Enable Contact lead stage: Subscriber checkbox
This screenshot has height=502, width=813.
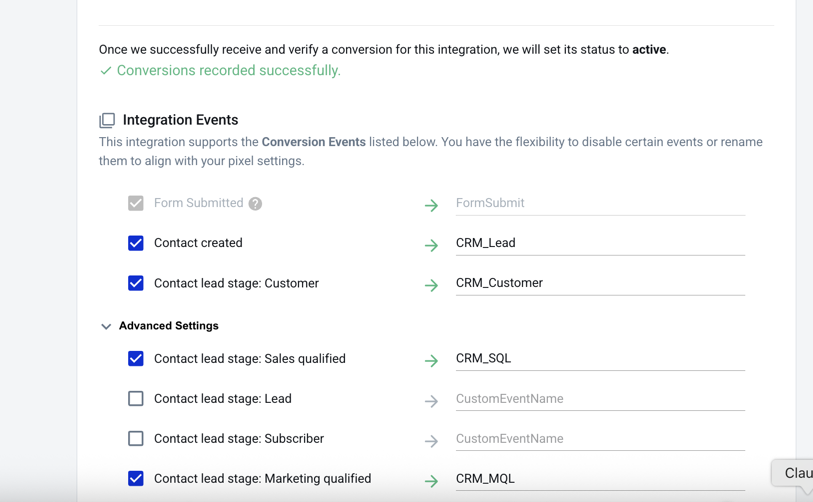tap(136, 438)
